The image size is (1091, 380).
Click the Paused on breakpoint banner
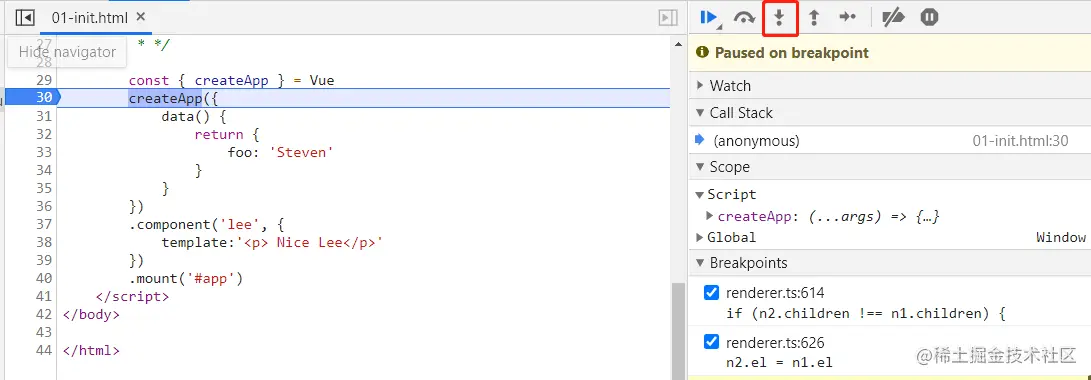(889, 53)
